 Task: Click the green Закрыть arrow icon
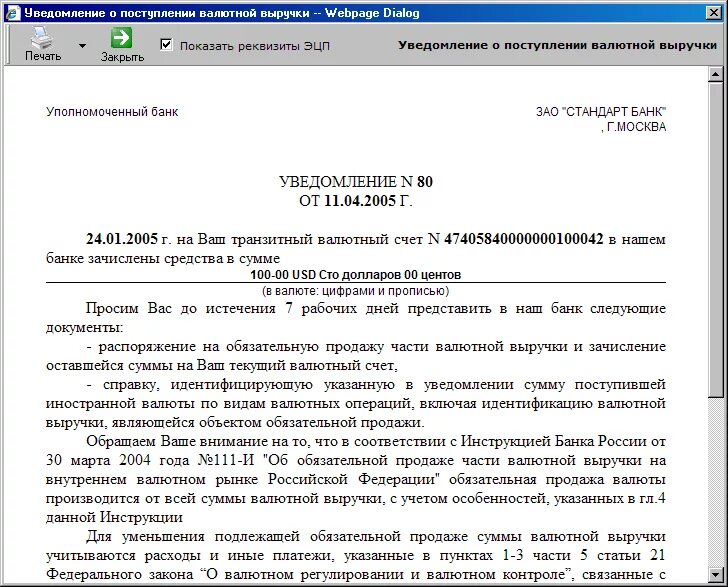click(121, 38)
